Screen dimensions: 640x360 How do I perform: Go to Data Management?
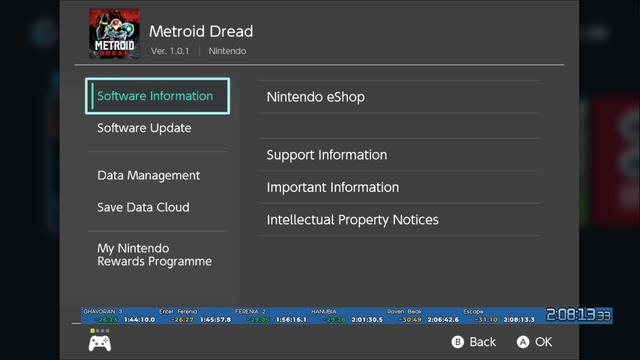(149, 176)
